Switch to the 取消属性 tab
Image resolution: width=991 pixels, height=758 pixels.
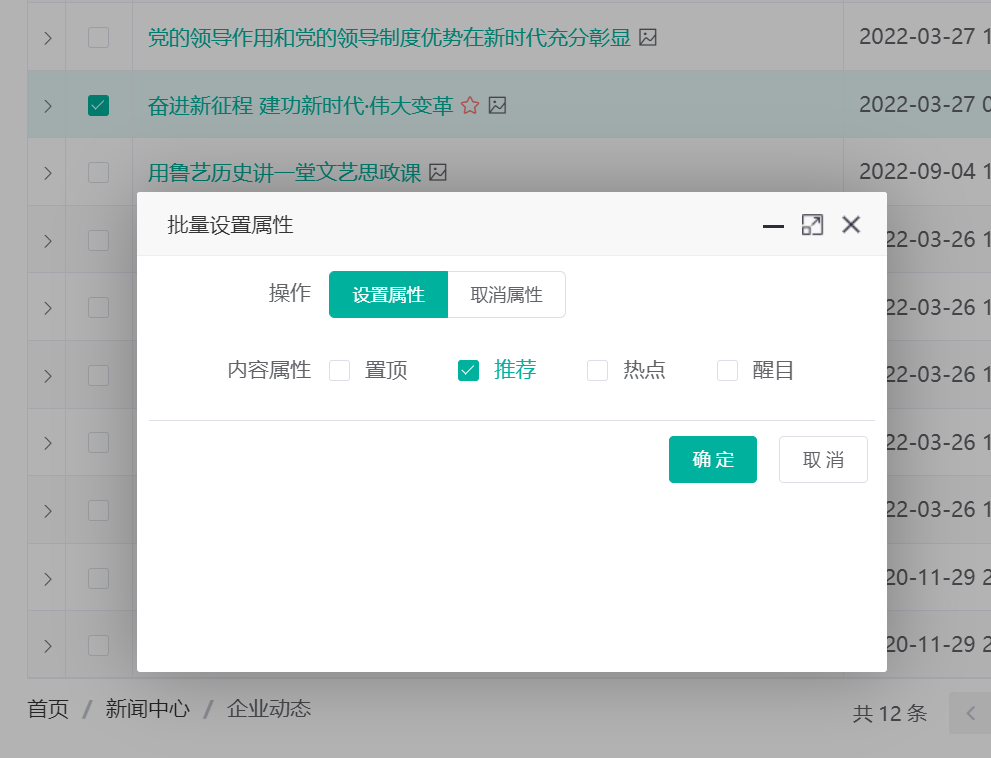pyautogui.click(x=506, y=294)
